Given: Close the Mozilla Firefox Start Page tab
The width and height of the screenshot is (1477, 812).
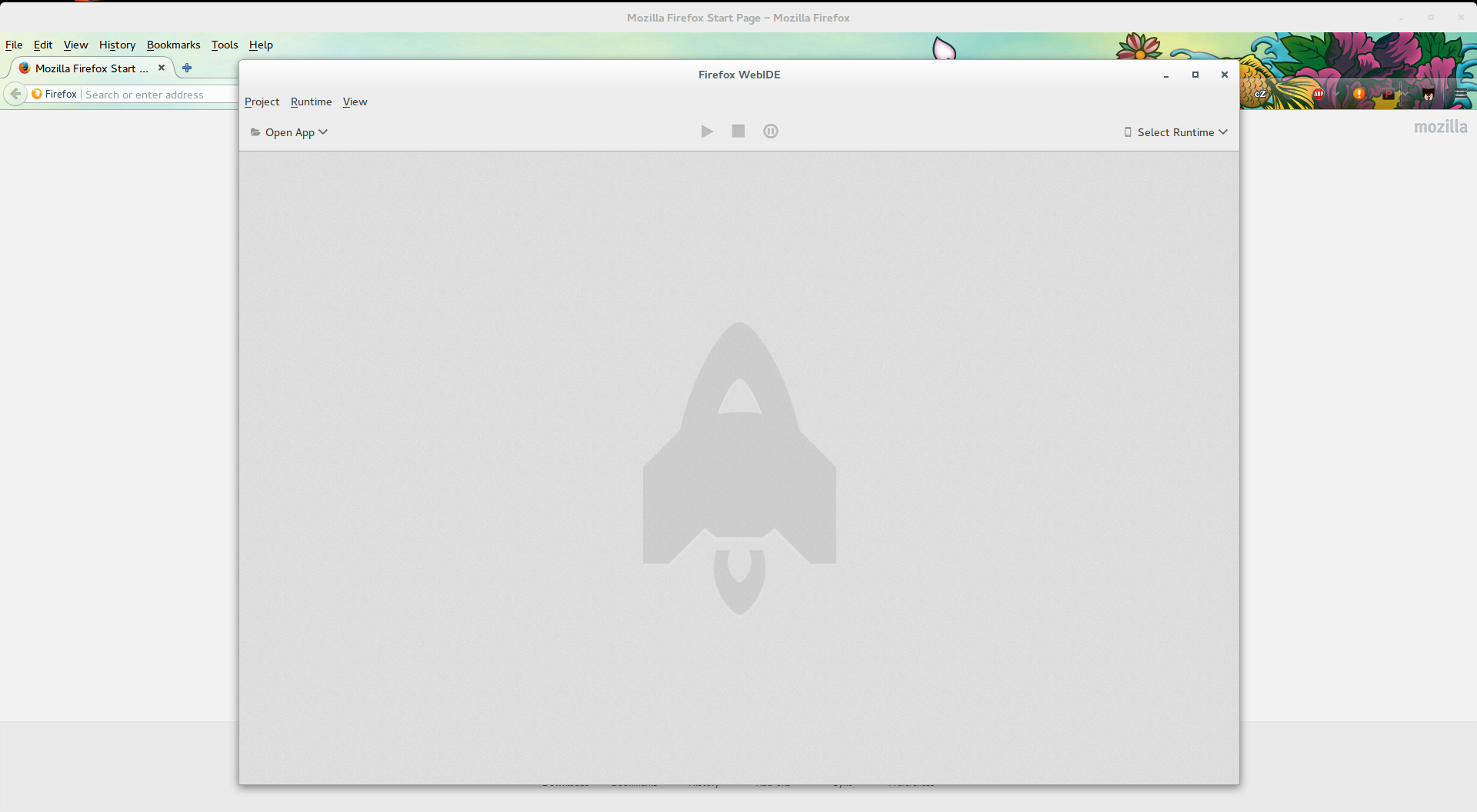Looking at the screenshot, I should click(162, 68).
